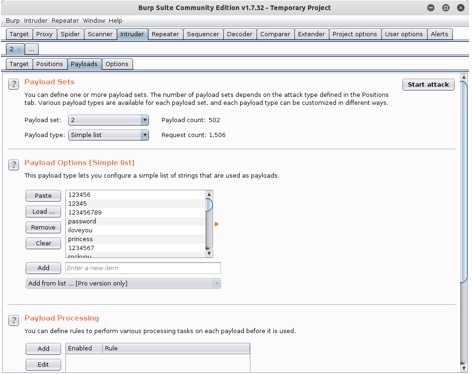Open the Positions sub-tab
The image size is (472, 374).
[49, 64]
